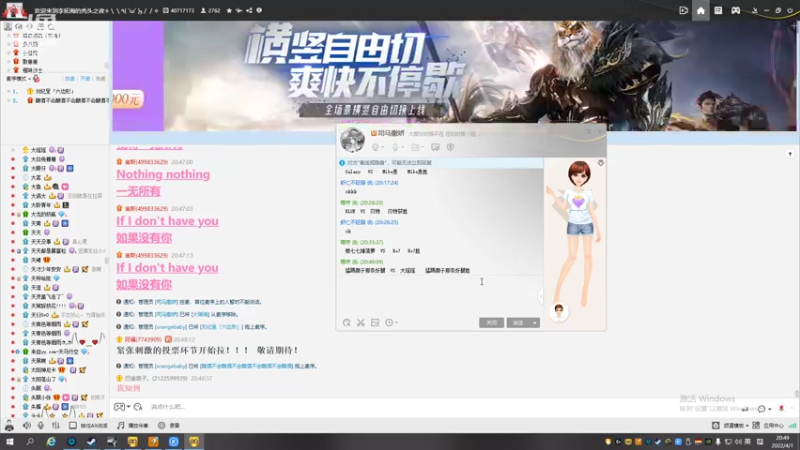
Task: Click the first If I don't have you message
Action: coord(167,221)
